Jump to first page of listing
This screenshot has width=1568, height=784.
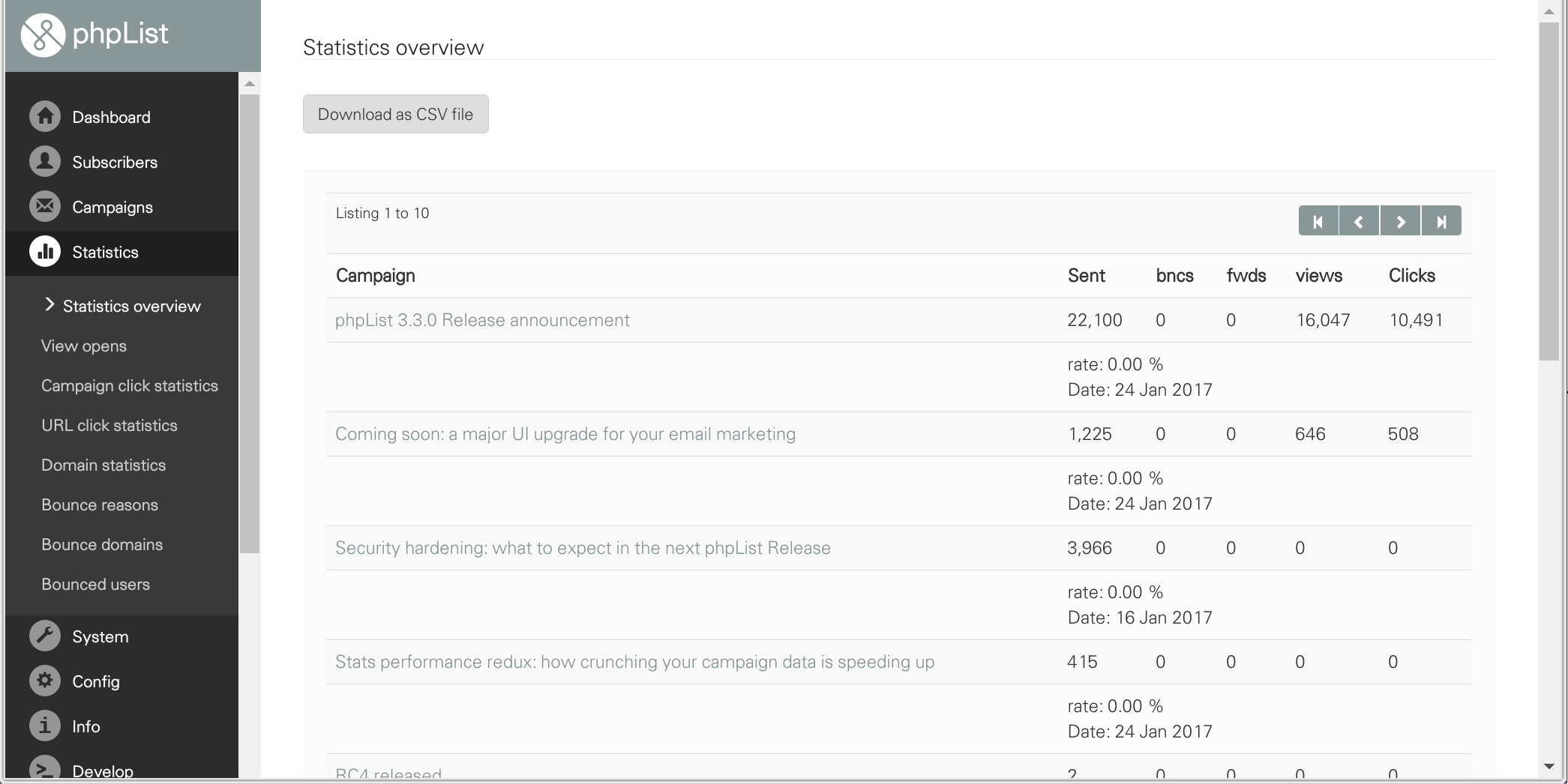pos(1318,221)
